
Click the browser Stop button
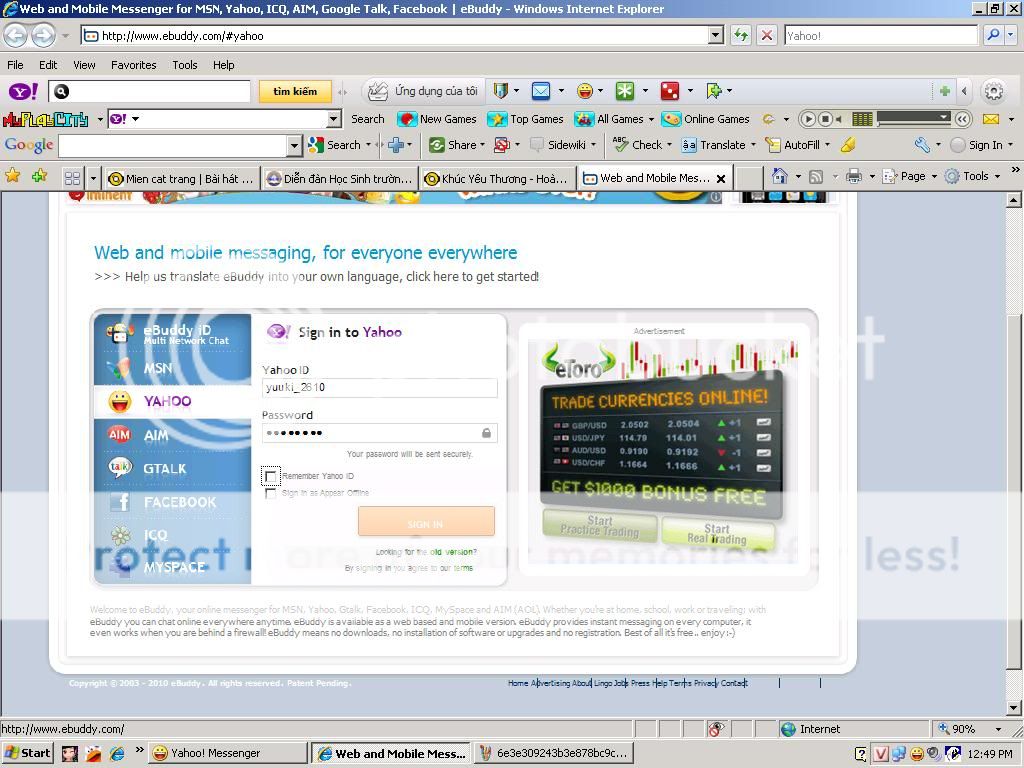coord(767,35)
